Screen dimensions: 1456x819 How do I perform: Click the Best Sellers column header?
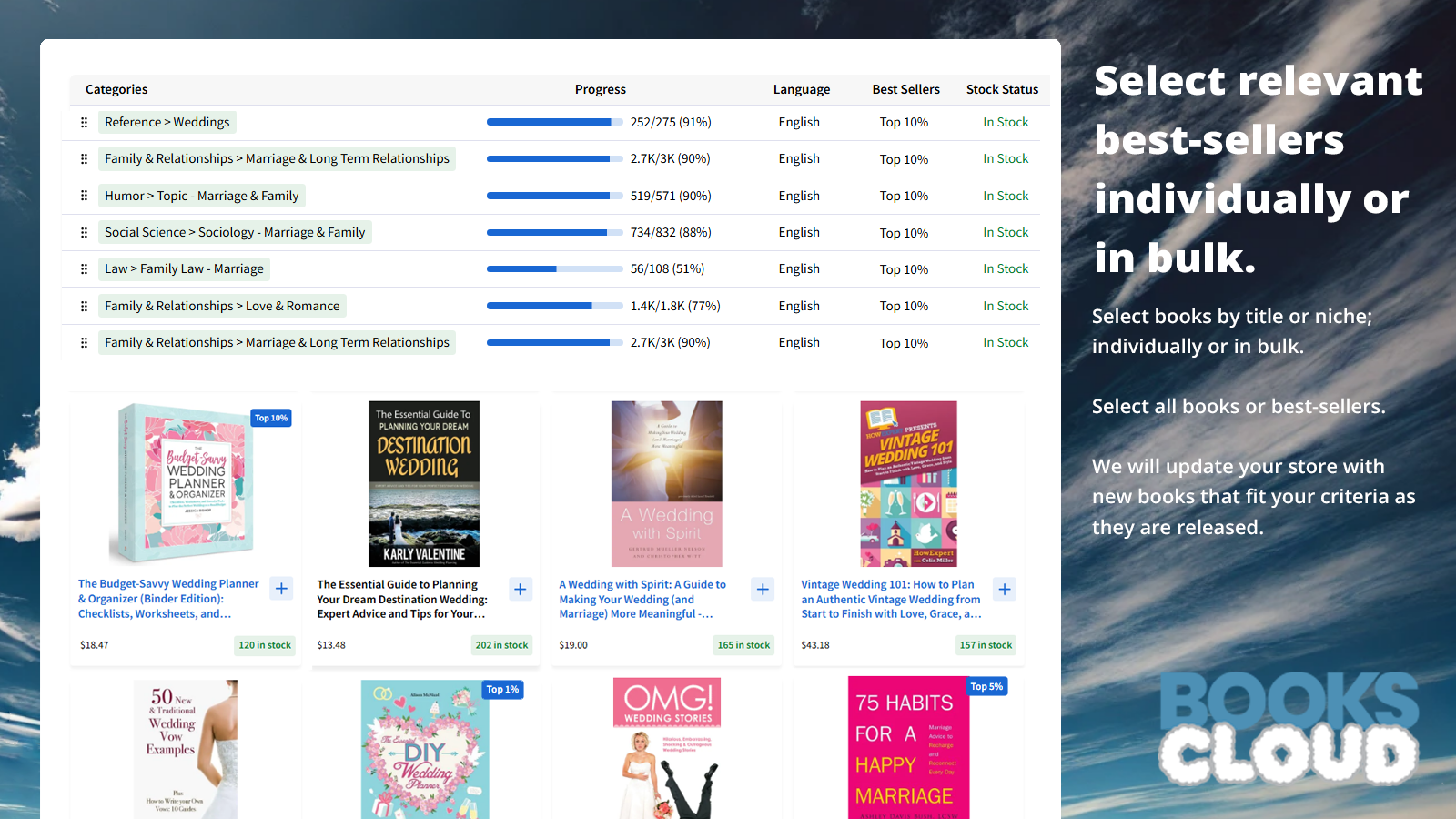click(x=905, y=89)
